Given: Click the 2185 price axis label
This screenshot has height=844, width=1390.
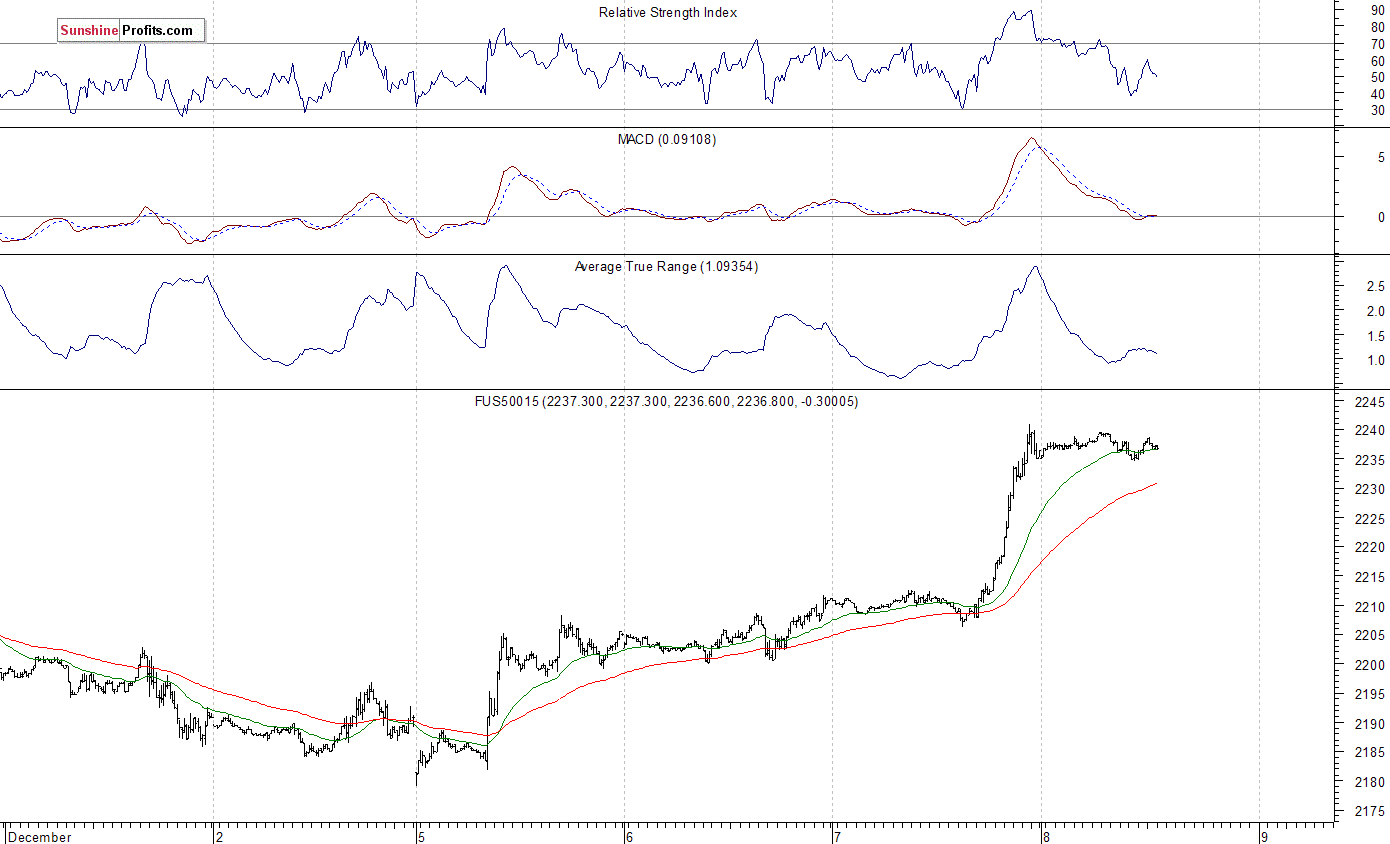Looking at the screenshot, I should click(1370, 753).
